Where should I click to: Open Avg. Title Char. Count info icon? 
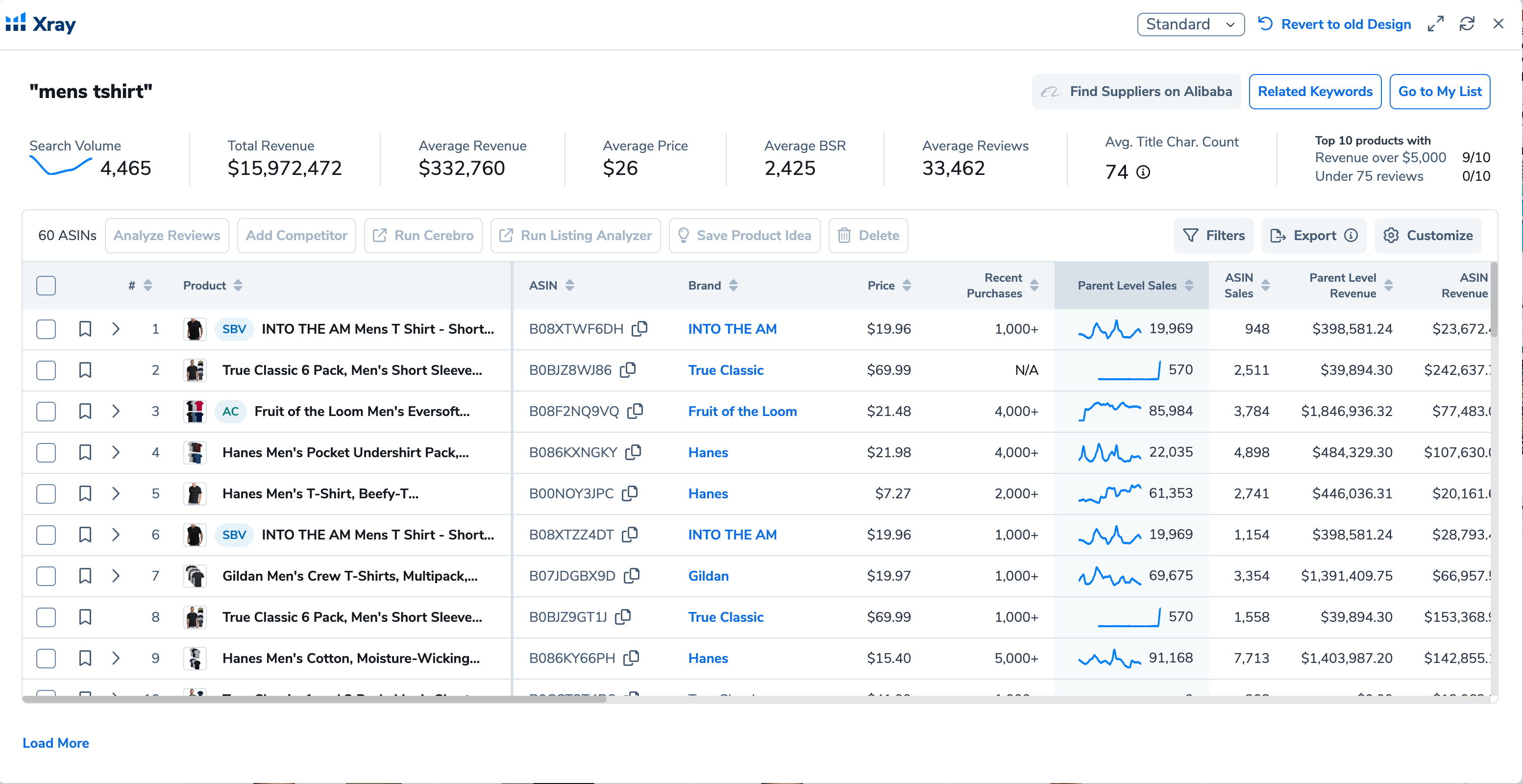point(1143,172)
